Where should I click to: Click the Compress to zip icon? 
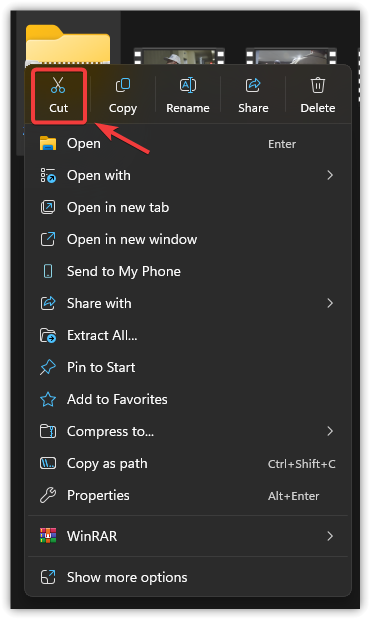coord(48,431)
